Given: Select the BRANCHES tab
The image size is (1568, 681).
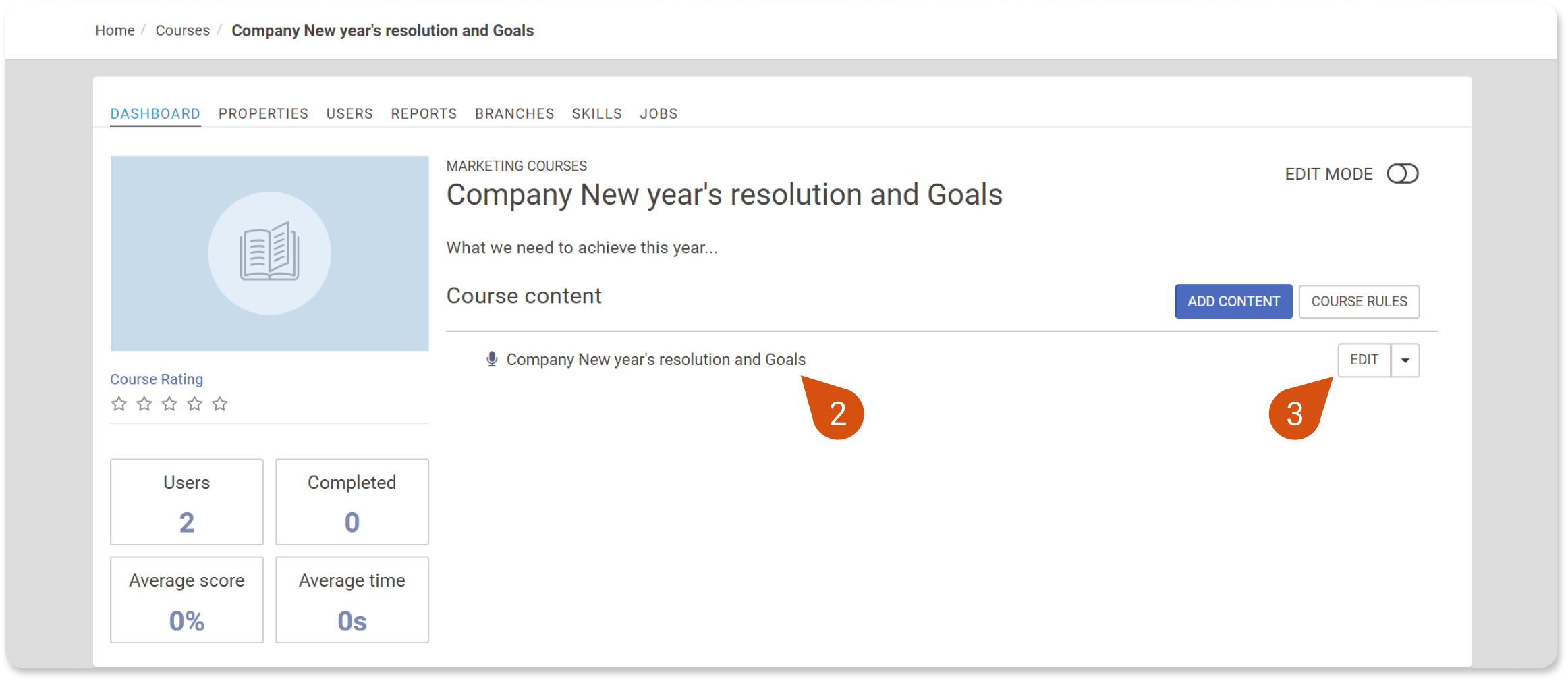Looking at the screenshot, I should pyautogui.click(x=514, y=114).
